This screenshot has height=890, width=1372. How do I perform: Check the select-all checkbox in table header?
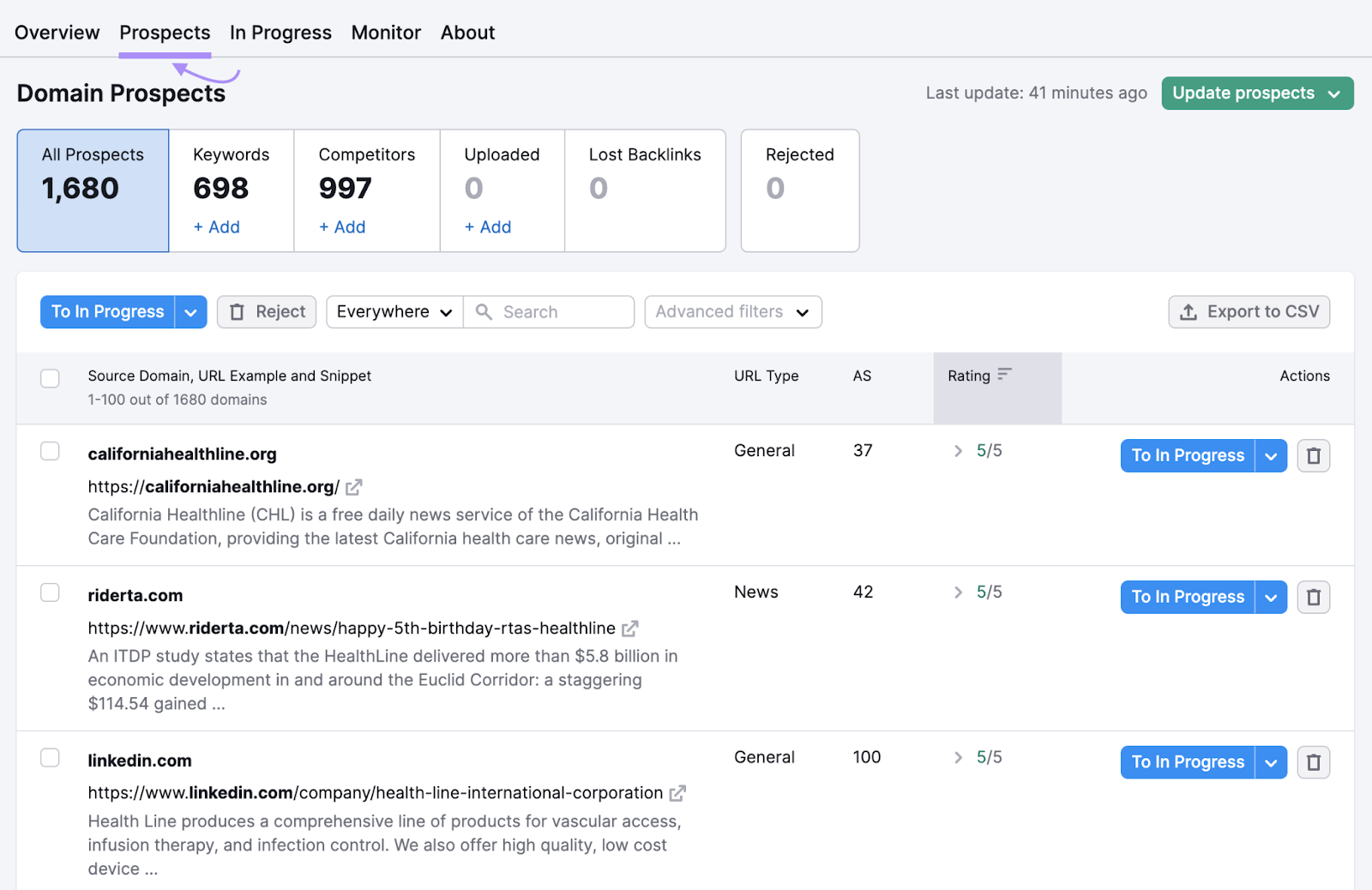(50, 378)
